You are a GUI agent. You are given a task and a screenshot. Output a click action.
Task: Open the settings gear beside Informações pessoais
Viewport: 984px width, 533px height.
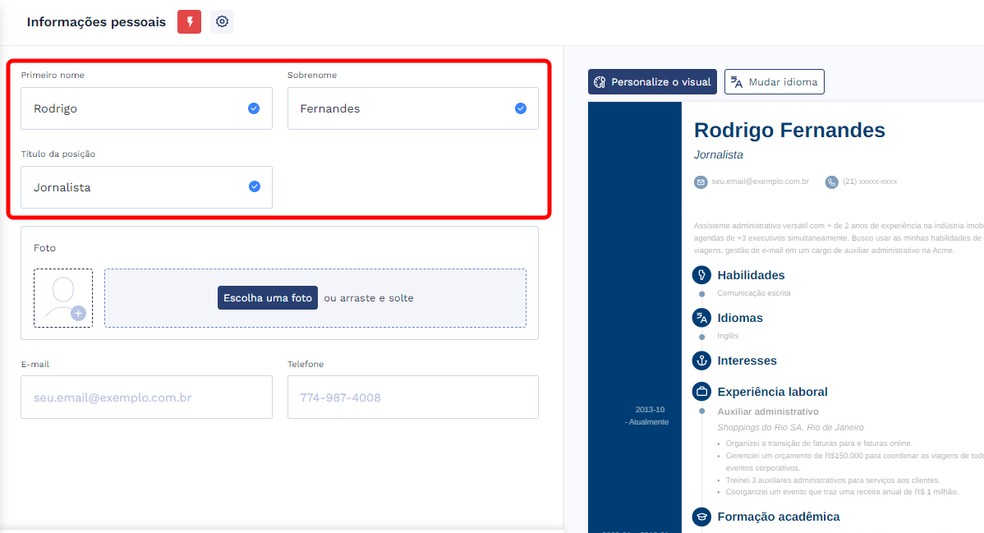point(222,22)
